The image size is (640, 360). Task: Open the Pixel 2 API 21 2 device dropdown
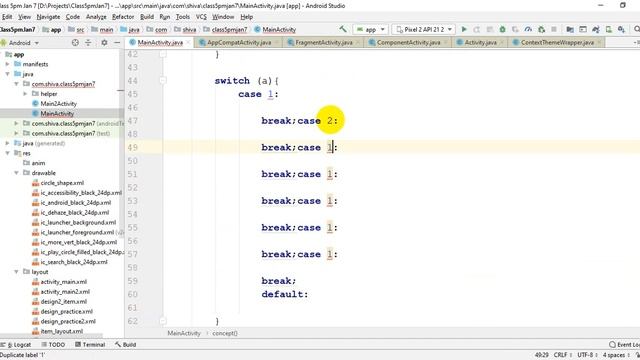coord(424,29)
